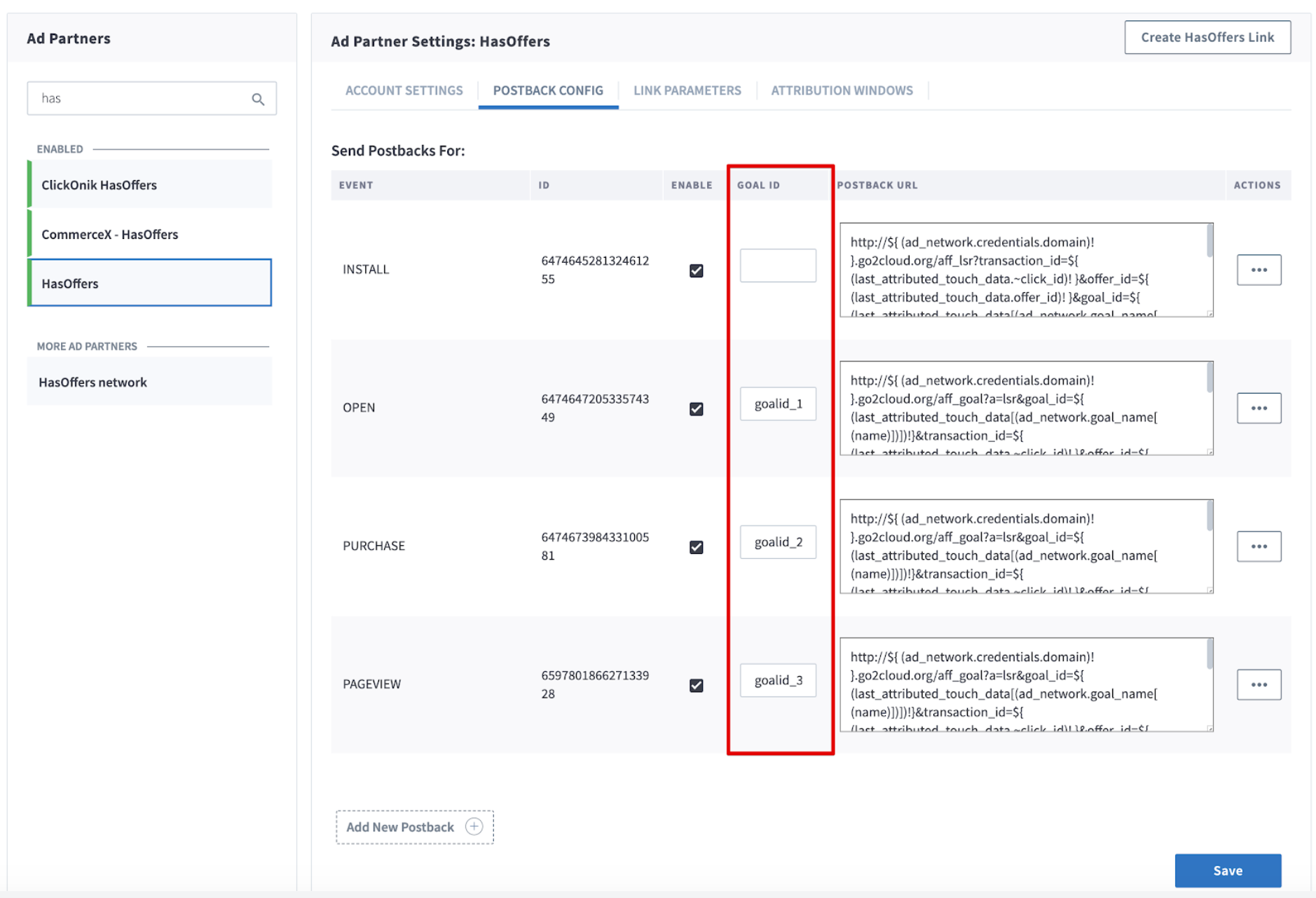Toggle the PURCHASE enable checkbox
The width and height of the screenshot is (1316, 898).
(x=696, y=547)
